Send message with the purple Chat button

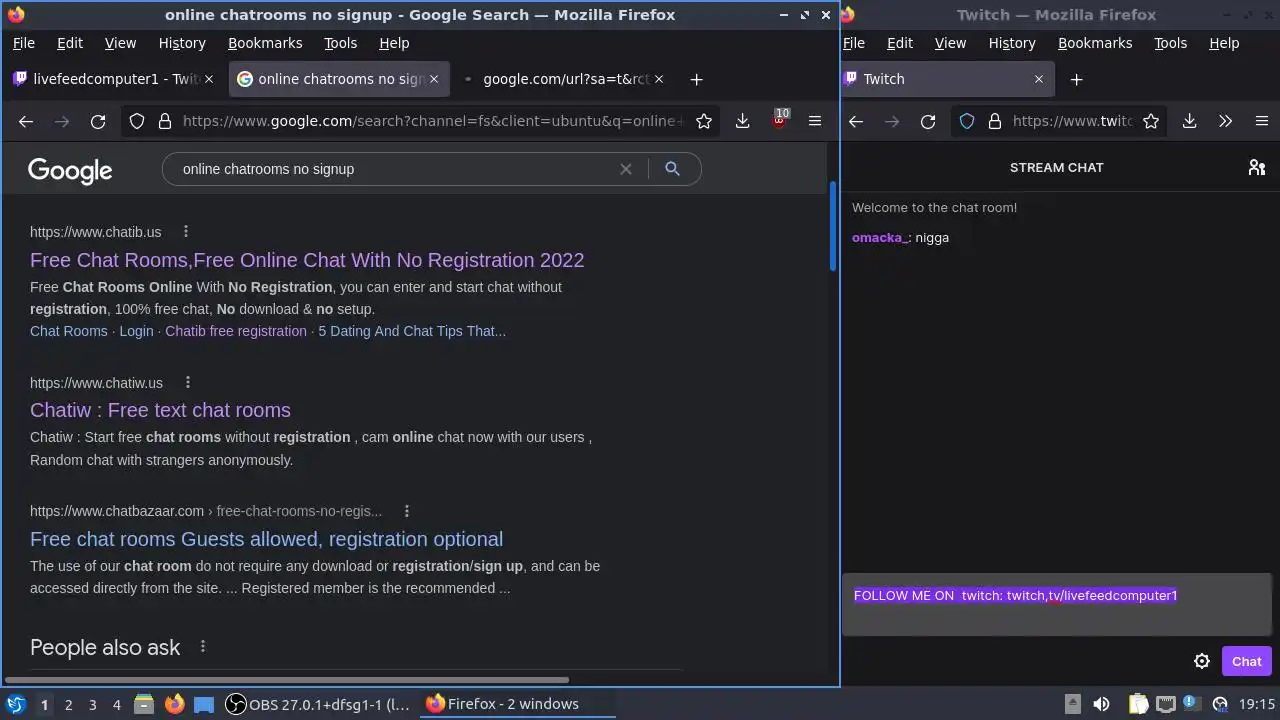click(1246, 661)
